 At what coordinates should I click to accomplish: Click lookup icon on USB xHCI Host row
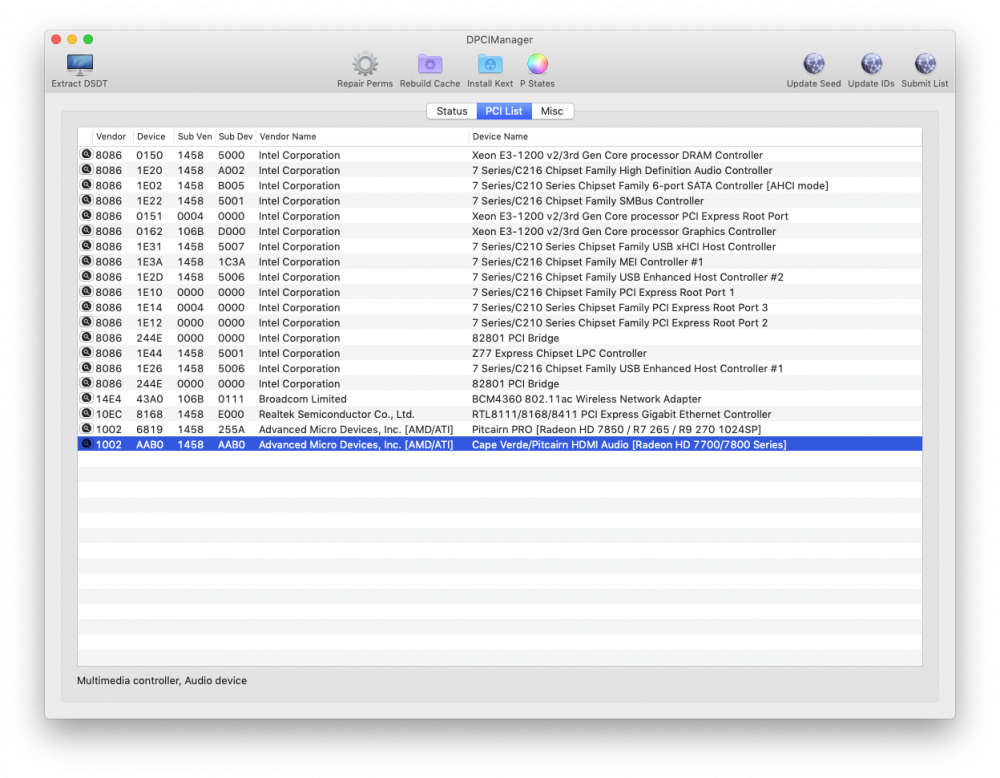[86, 246]
